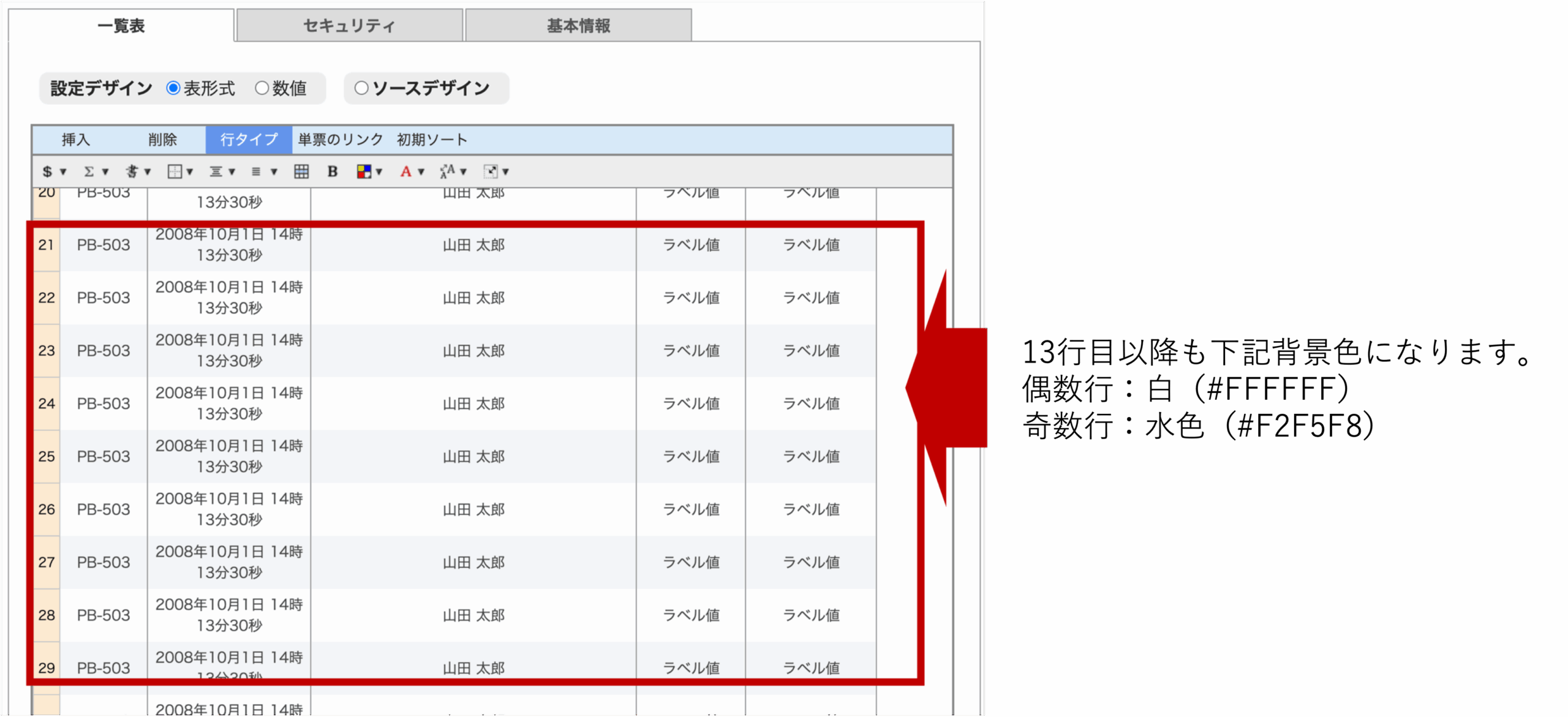Expand the vertical alignment dropdown arrow

pyautogui.click(x=274, y=172)
